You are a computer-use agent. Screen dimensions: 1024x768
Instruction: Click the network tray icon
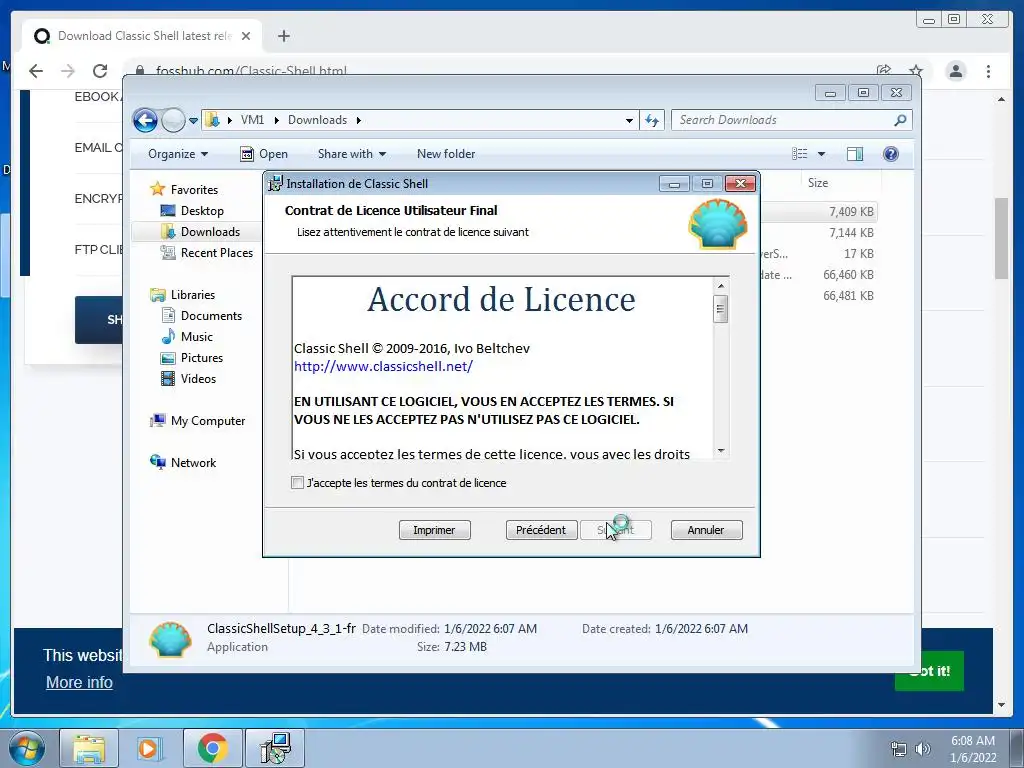point(899,749)
